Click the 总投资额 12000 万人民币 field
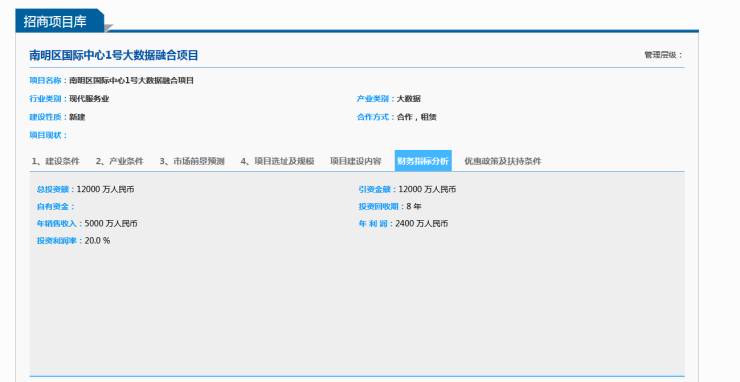Image resolution: width=740 pixels, height=382 pixels. click(85, 189)
